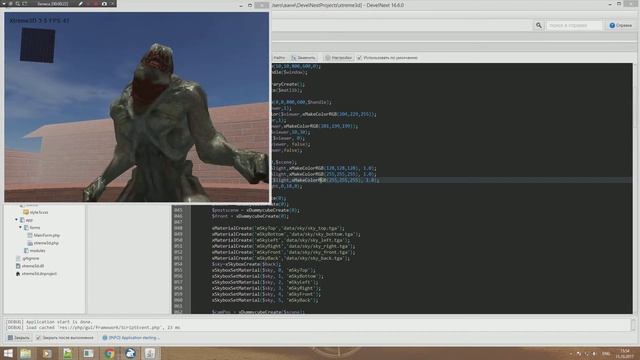Select the .gitignore file in project tree
640x360 pixels.
click(x=31, y=259)
